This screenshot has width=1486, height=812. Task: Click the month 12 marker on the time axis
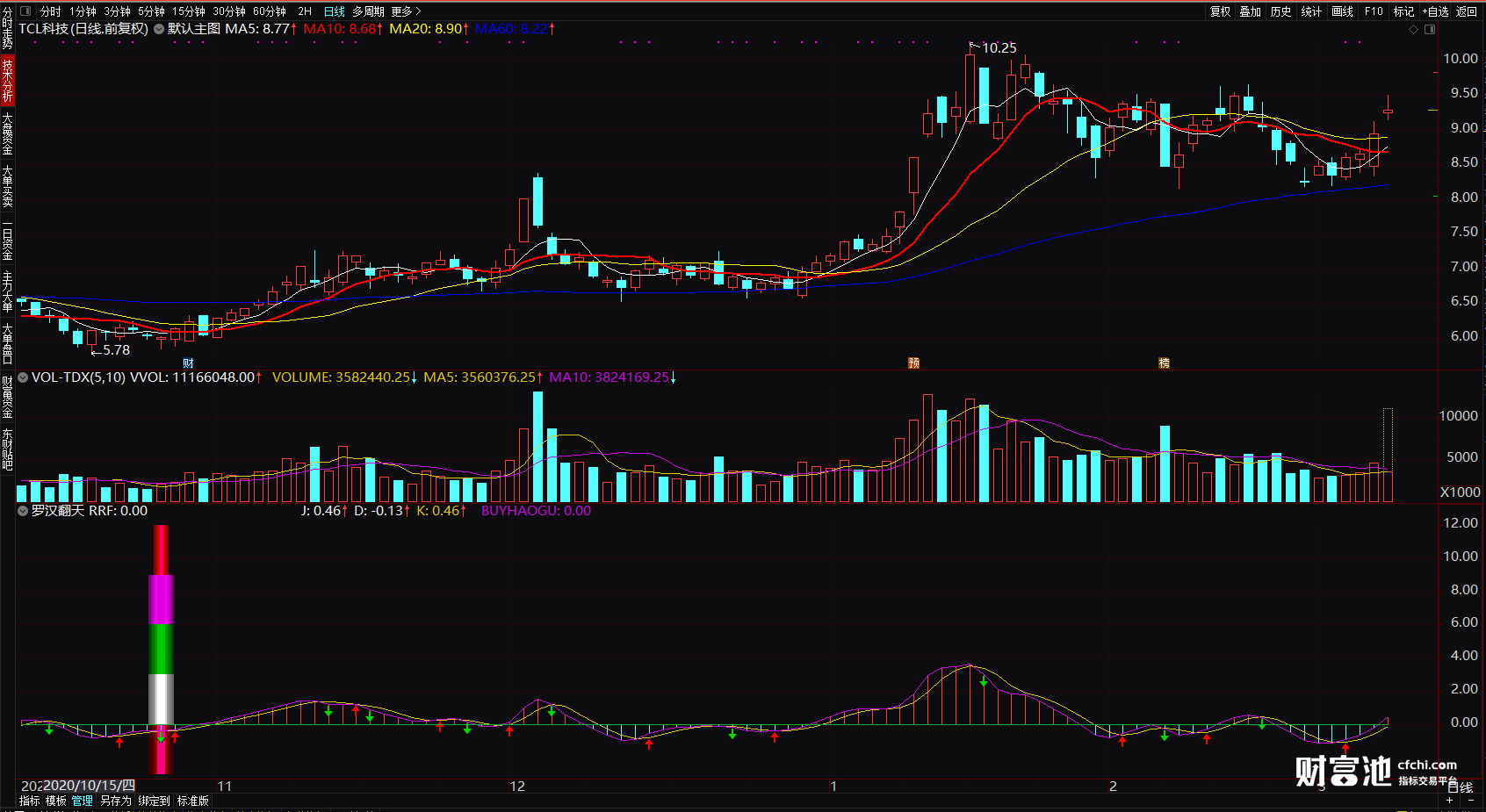[x=517, y=787]
